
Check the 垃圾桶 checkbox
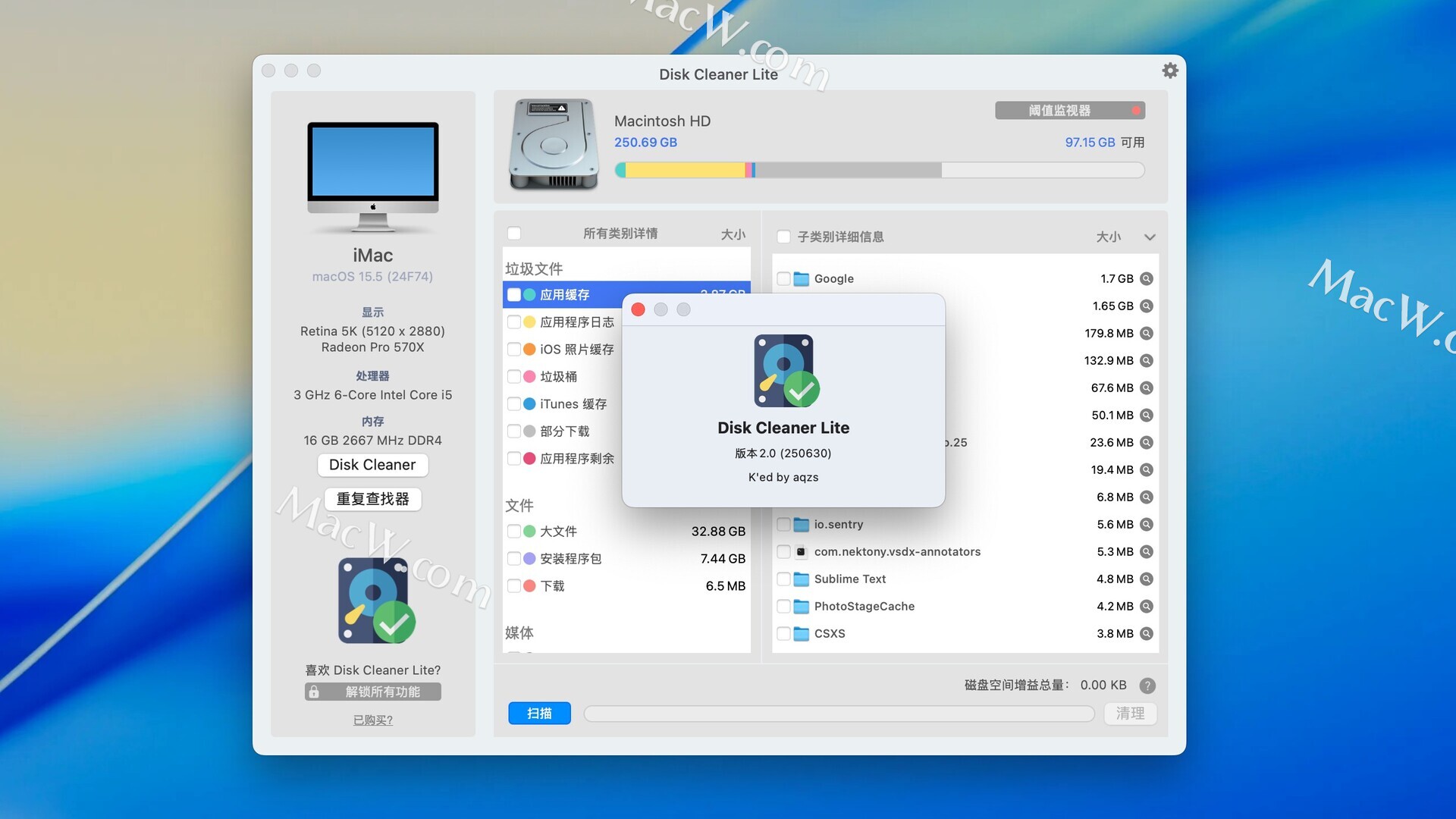pyautogui.click(x=514, y=377)
